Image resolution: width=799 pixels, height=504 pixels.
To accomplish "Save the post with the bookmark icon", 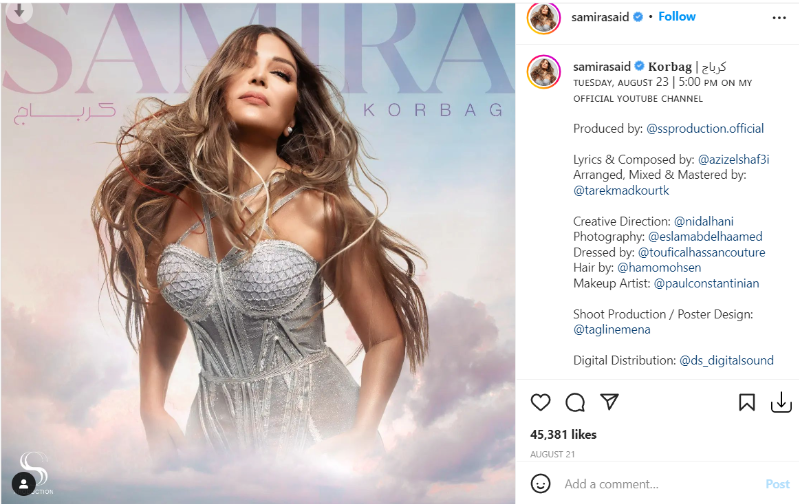I will point(747,403).
